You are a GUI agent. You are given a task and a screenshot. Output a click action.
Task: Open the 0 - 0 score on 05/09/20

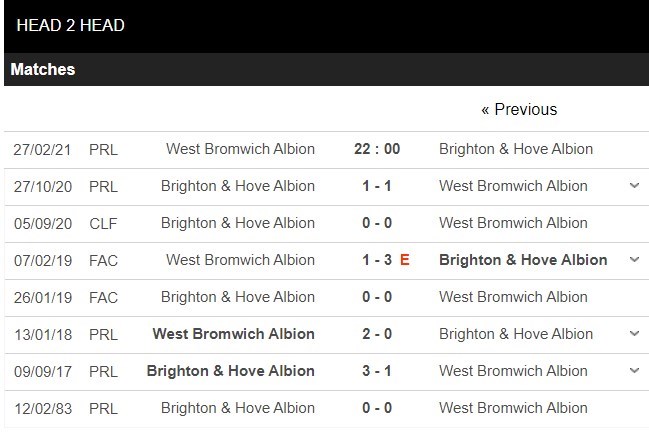pos(377,223)
